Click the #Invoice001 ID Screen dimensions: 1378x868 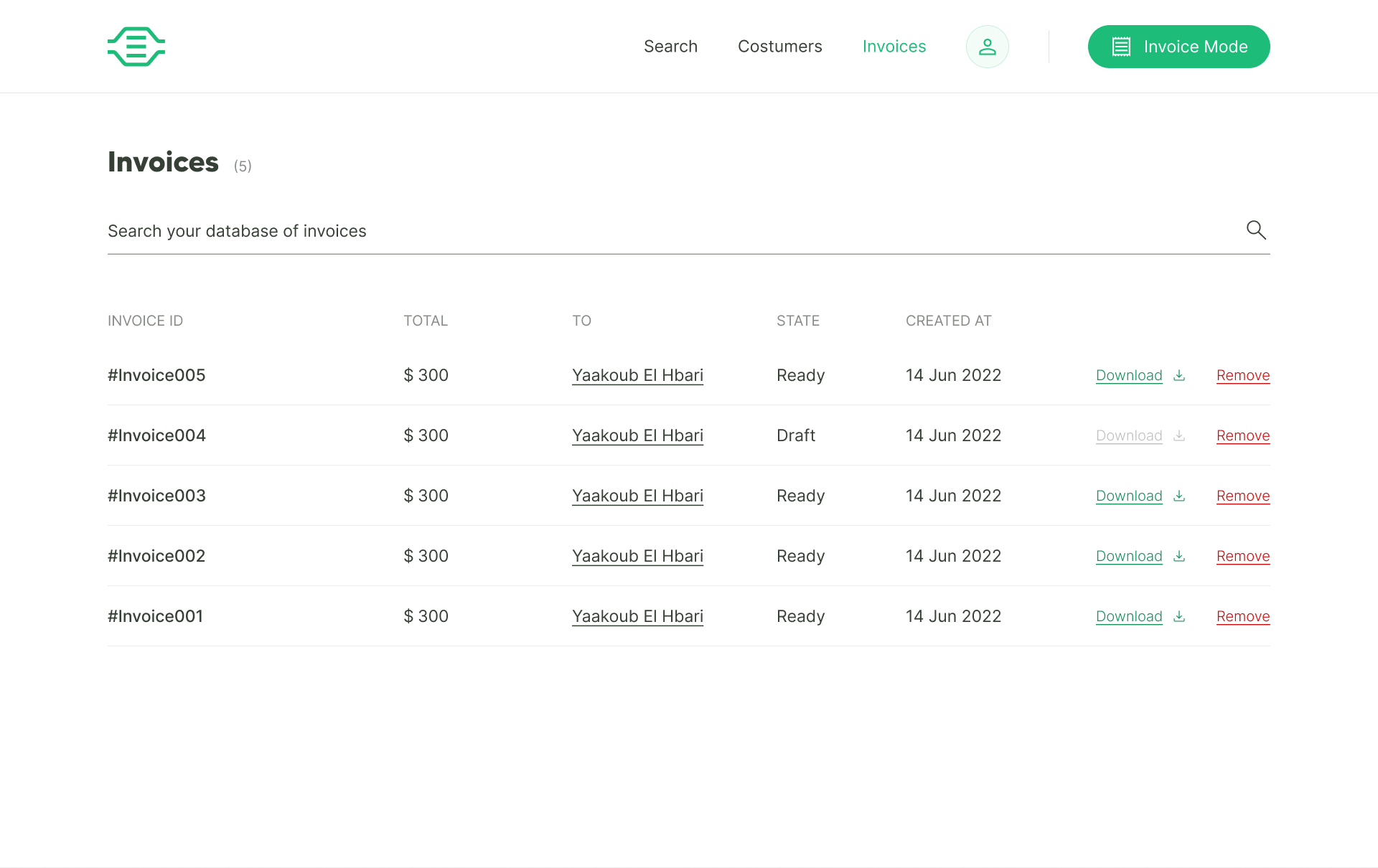click(x=156, y=616)
